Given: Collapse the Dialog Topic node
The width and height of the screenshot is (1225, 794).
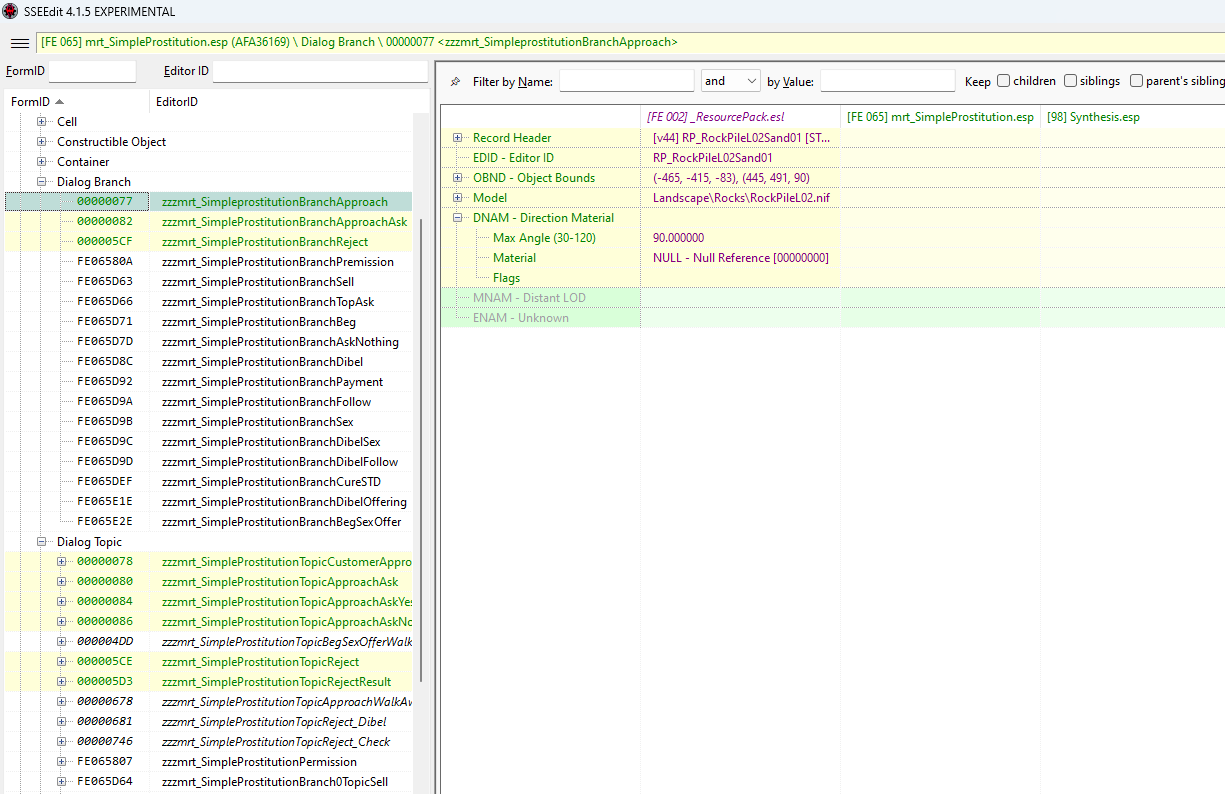Looking at the screenshot, I should (x=42, y=542).
